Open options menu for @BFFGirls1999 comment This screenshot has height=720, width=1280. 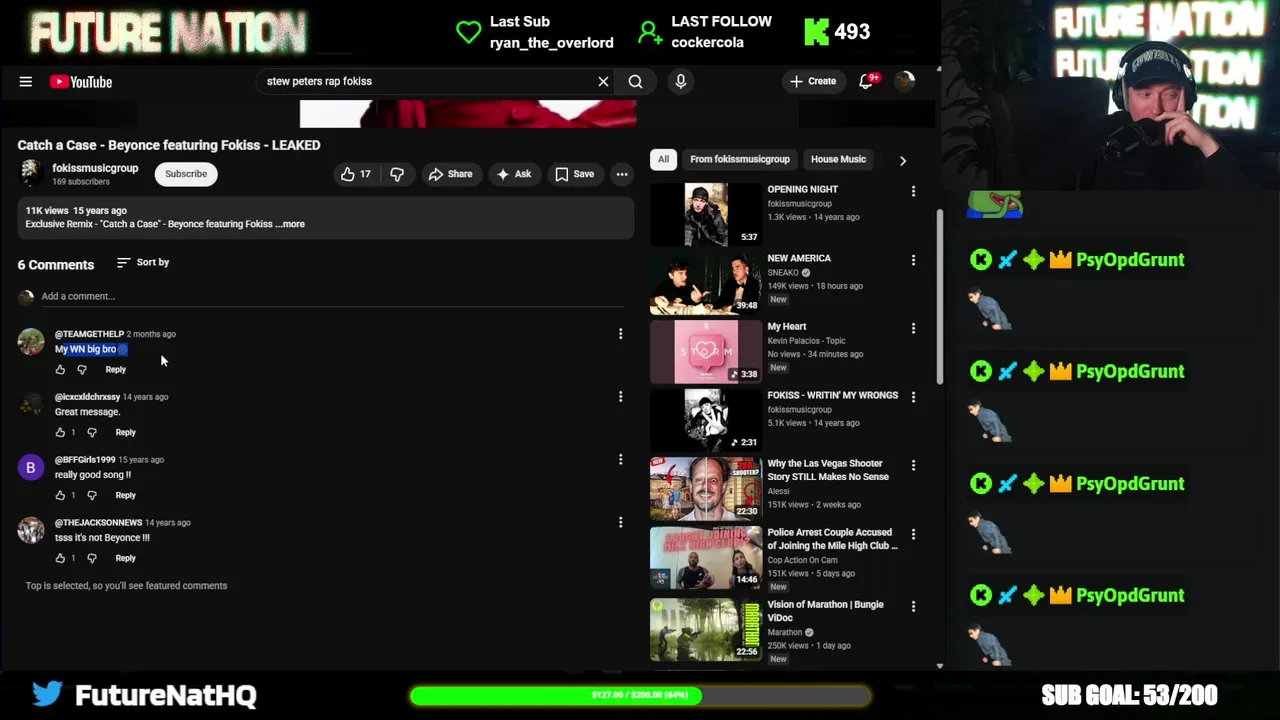620,460
